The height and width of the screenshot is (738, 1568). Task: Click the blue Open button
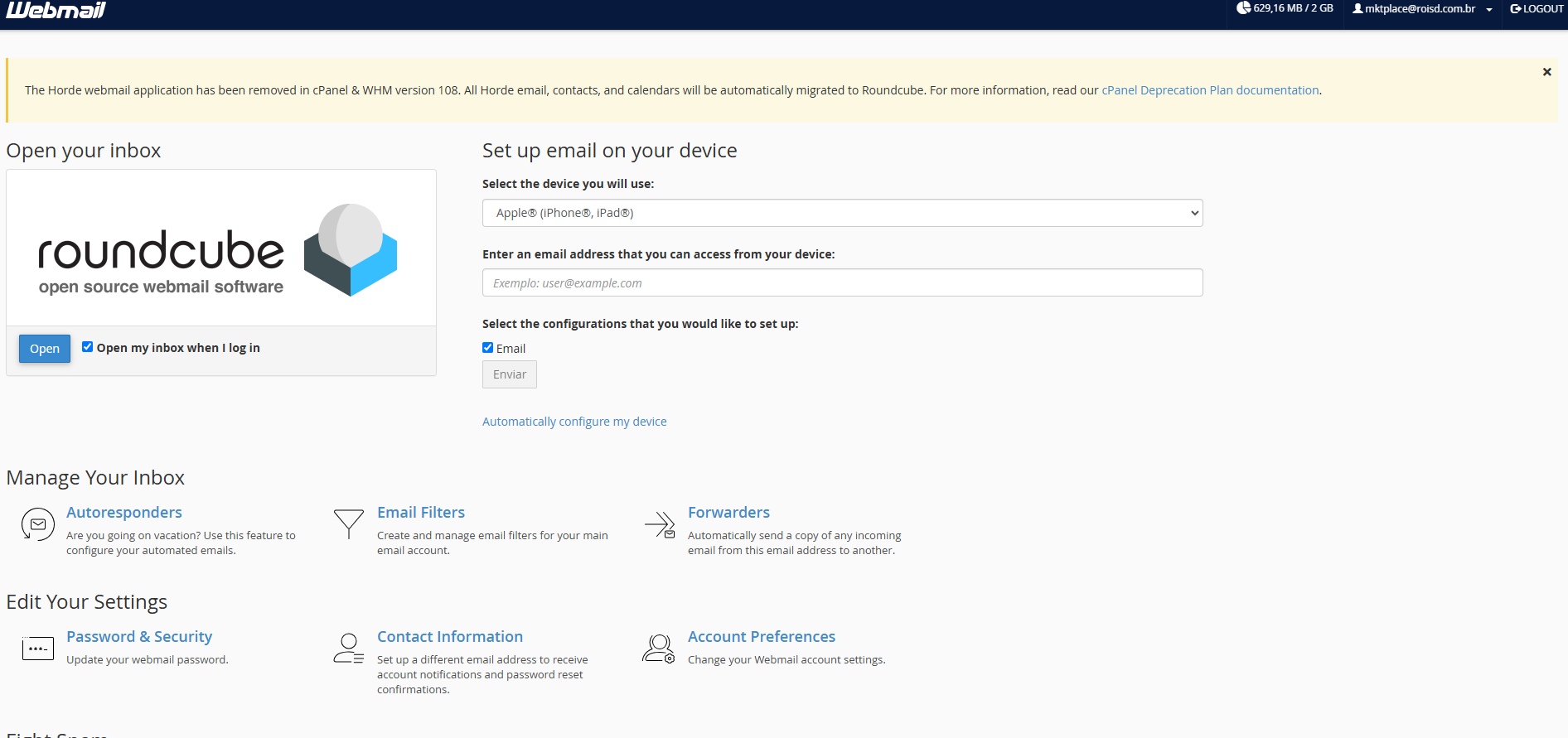pos(45,349)
